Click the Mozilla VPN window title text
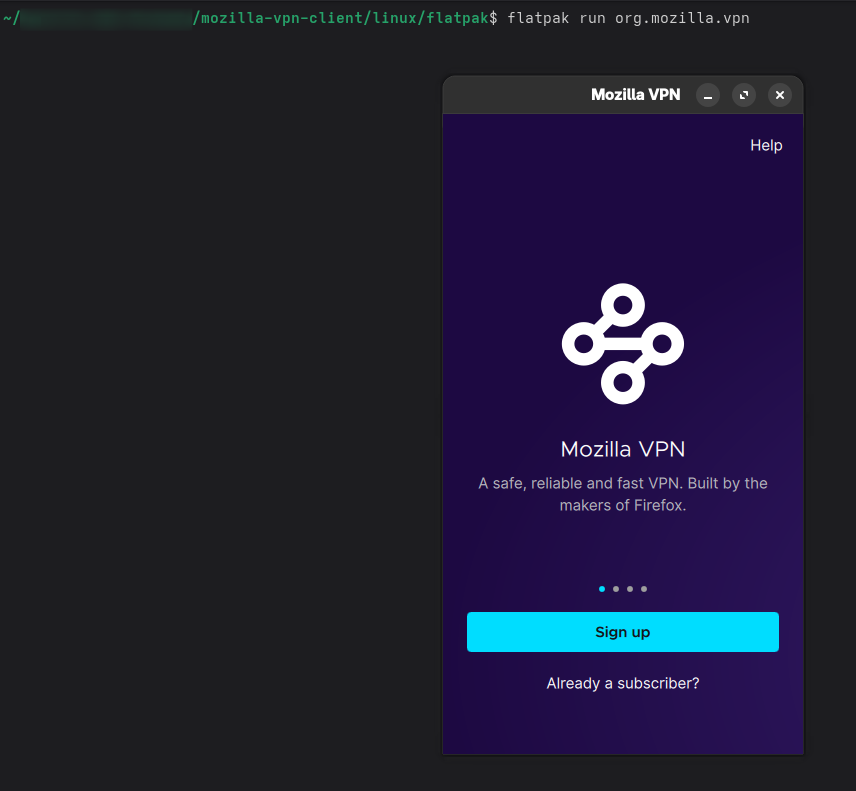This screenshot has width=856, height=791. [635, 95]
